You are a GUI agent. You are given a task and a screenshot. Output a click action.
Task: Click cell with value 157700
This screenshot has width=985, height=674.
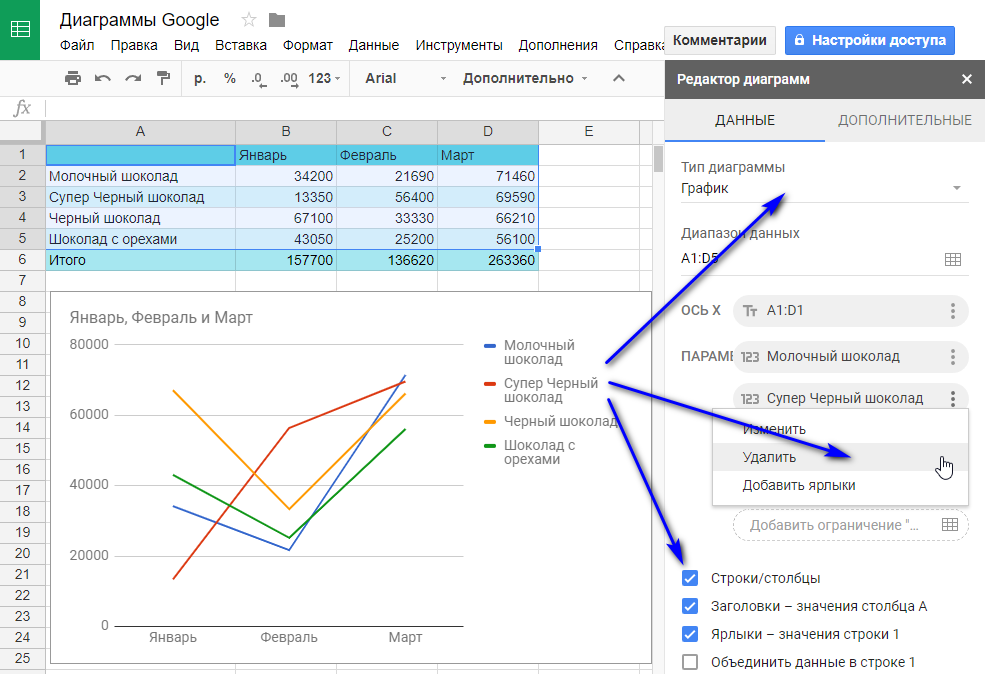coord(286,260)
